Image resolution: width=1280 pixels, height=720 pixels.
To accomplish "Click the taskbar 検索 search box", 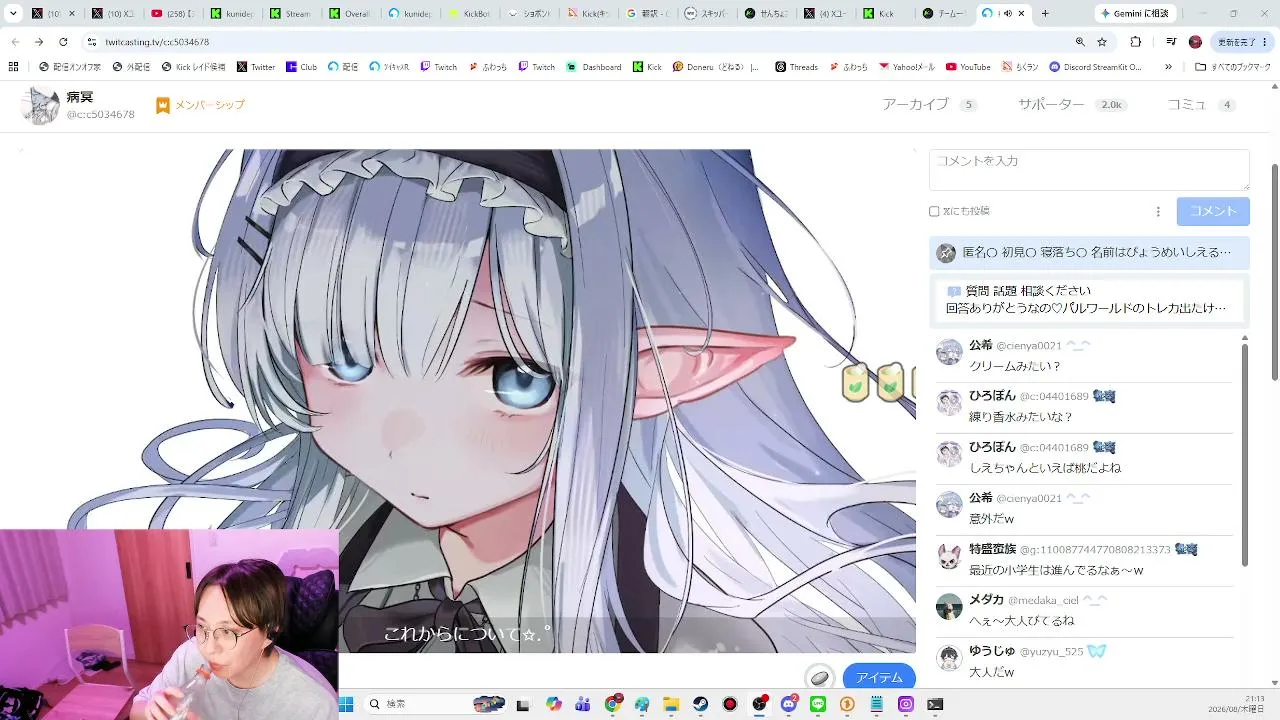I will point(437,704).
